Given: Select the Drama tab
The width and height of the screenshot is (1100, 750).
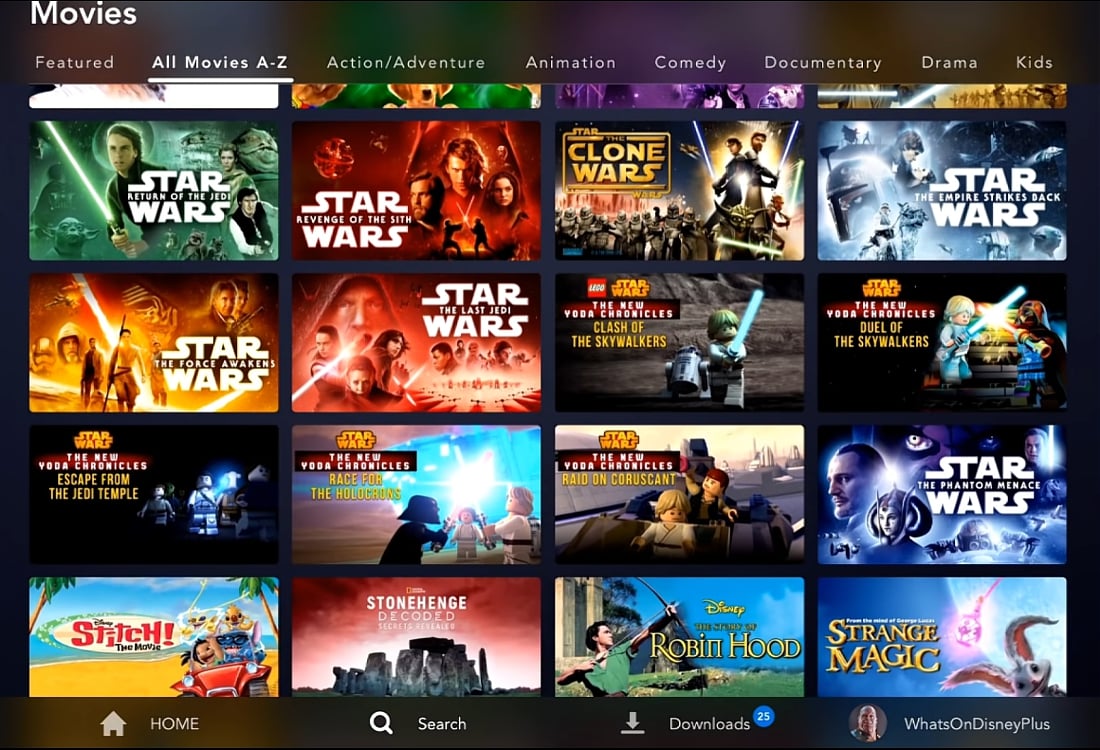Looking at the screenshot, I should 948,62.
